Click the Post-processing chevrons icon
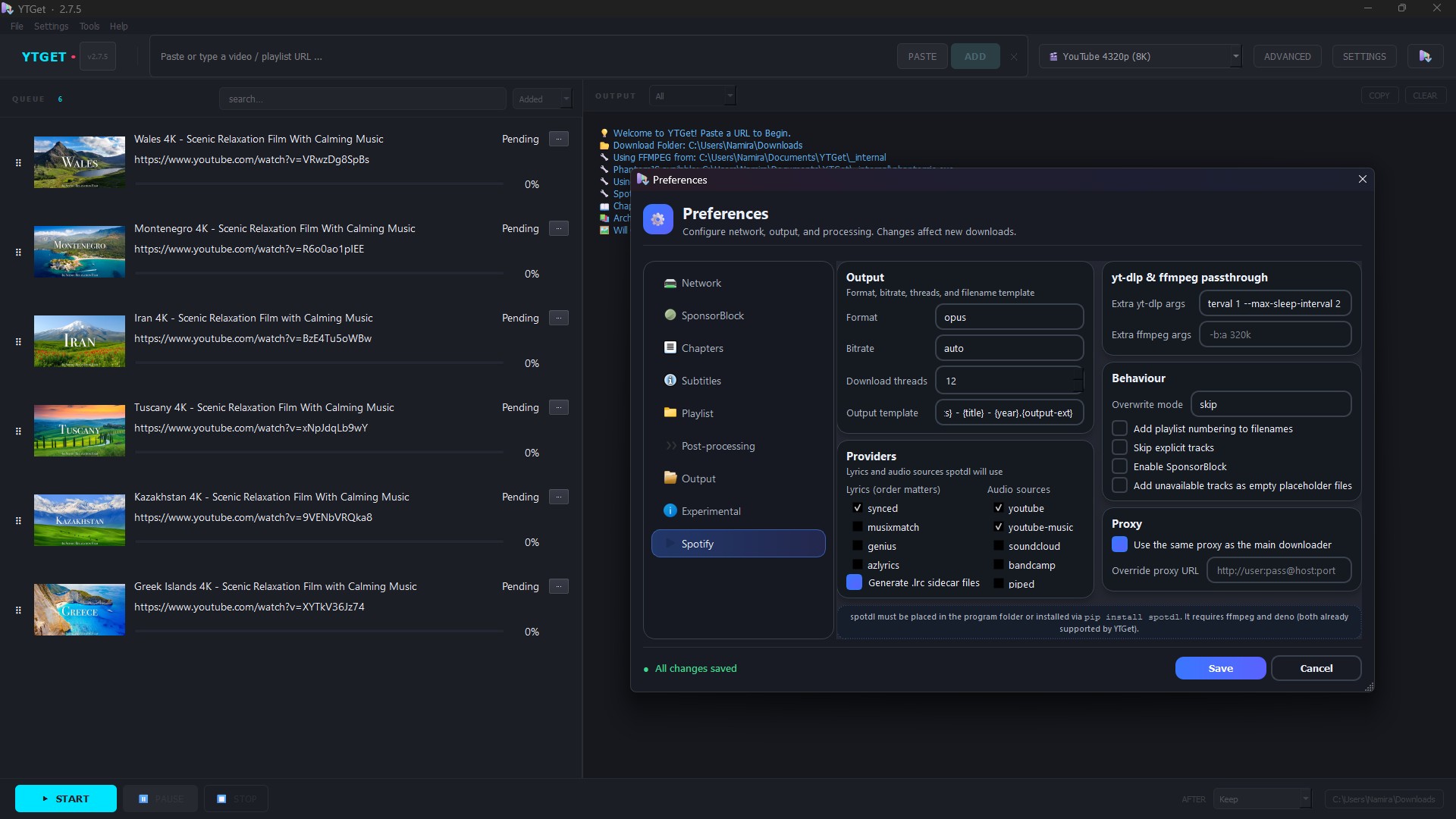The image size is (1456, 819). point(670,445)
